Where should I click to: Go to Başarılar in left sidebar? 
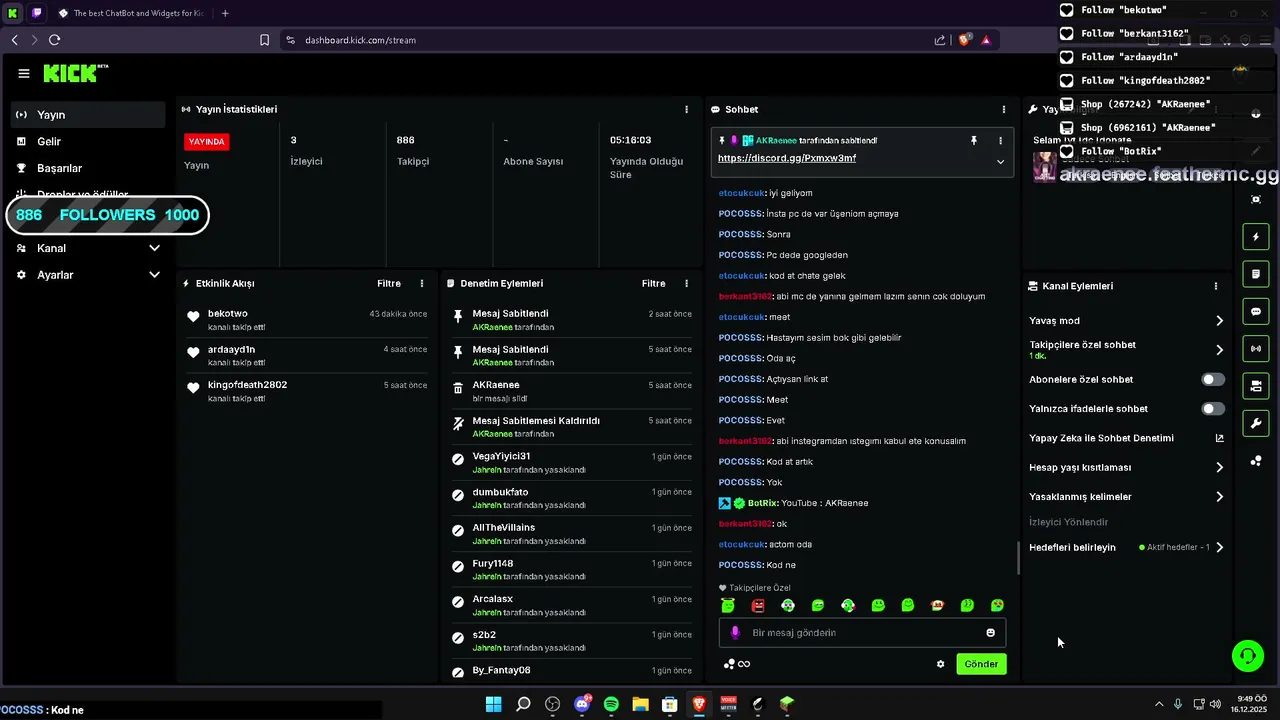[x=88, y=168]
